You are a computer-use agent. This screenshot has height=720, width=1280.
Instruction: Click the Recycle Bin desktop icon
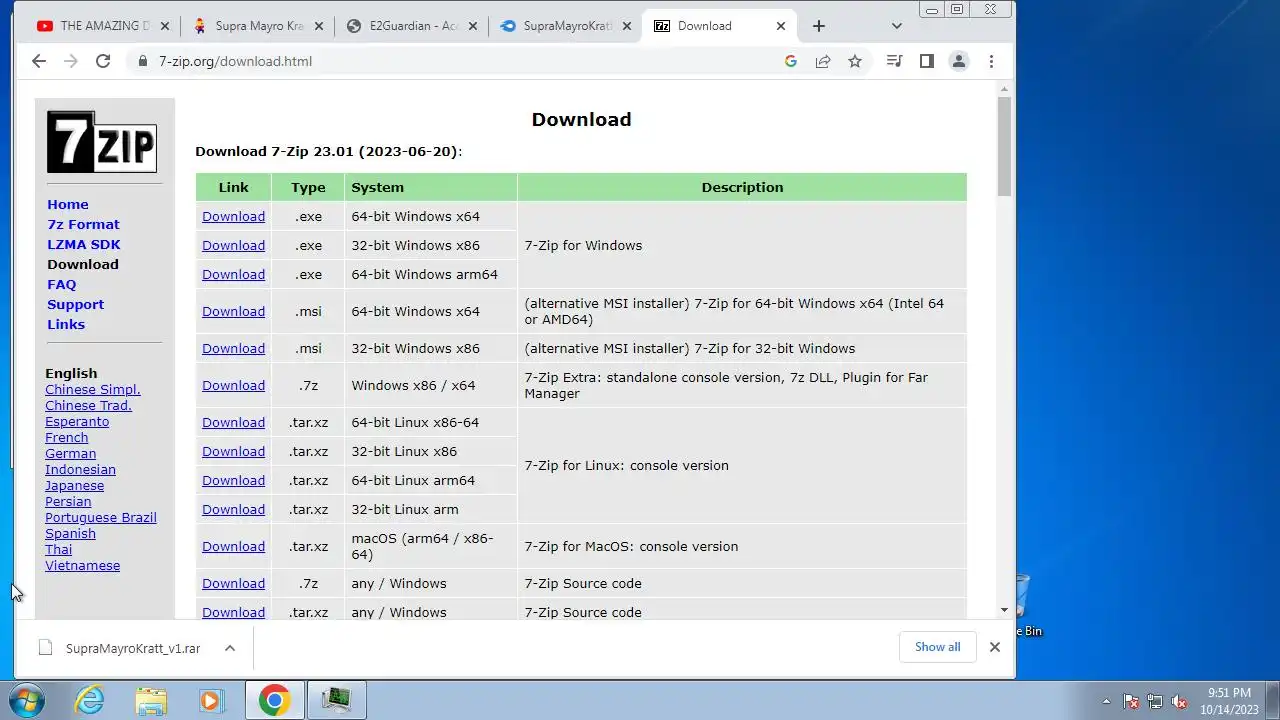1026,605
